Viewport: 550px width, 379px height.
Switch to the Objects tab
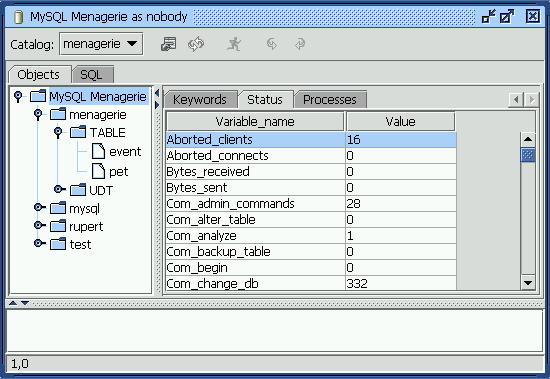(x=39, y=74)
